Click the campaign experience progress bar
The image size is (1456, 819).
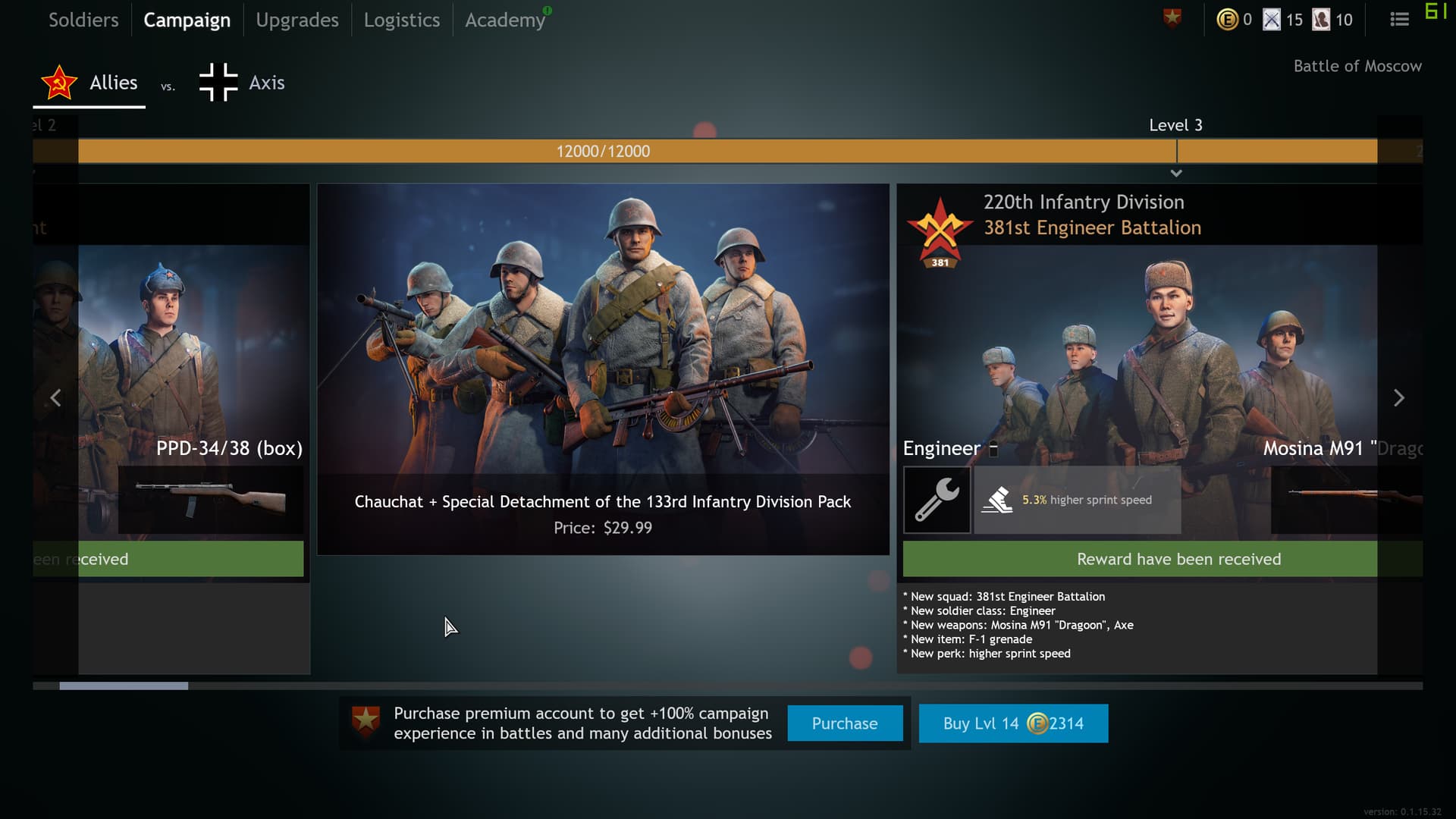pos(603,151)
